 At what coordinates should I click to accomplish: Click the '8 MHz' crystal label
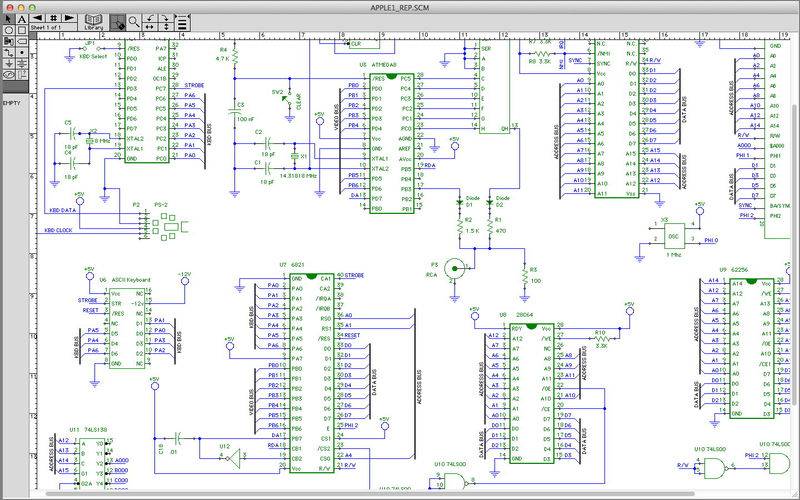(x=103, y=140)
